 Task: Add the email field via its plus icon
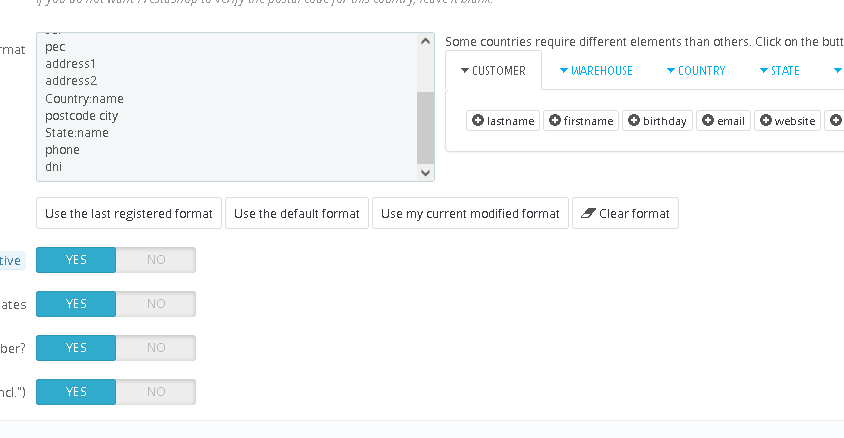click(708, 120)
